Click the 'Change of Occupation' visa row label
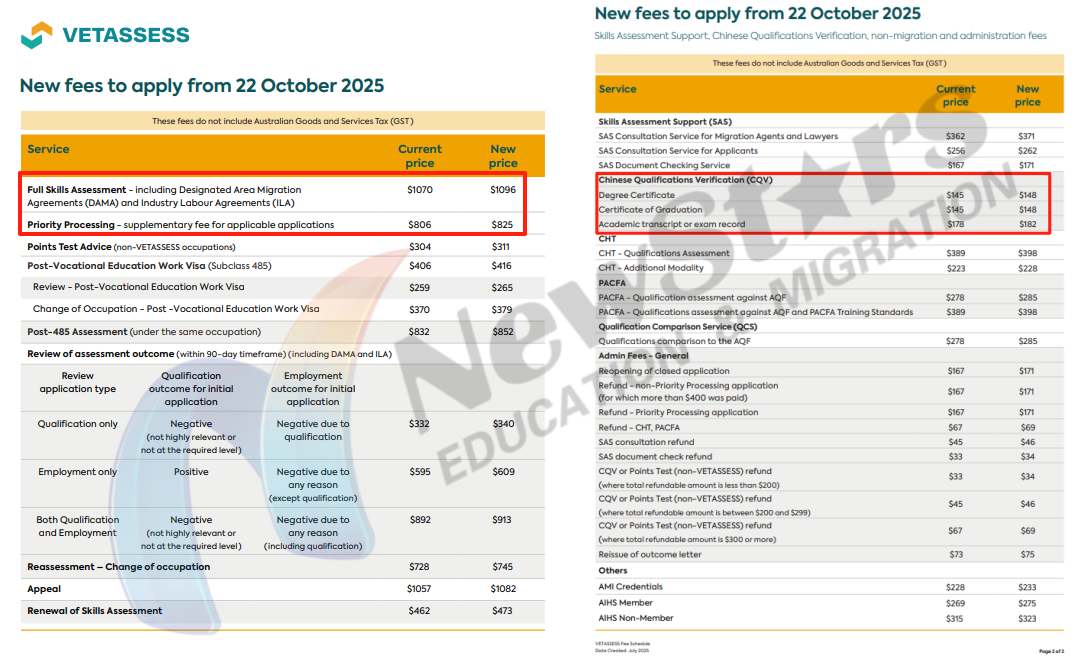This screenshot has height=656, width=1078. click(x=176, y=309)
